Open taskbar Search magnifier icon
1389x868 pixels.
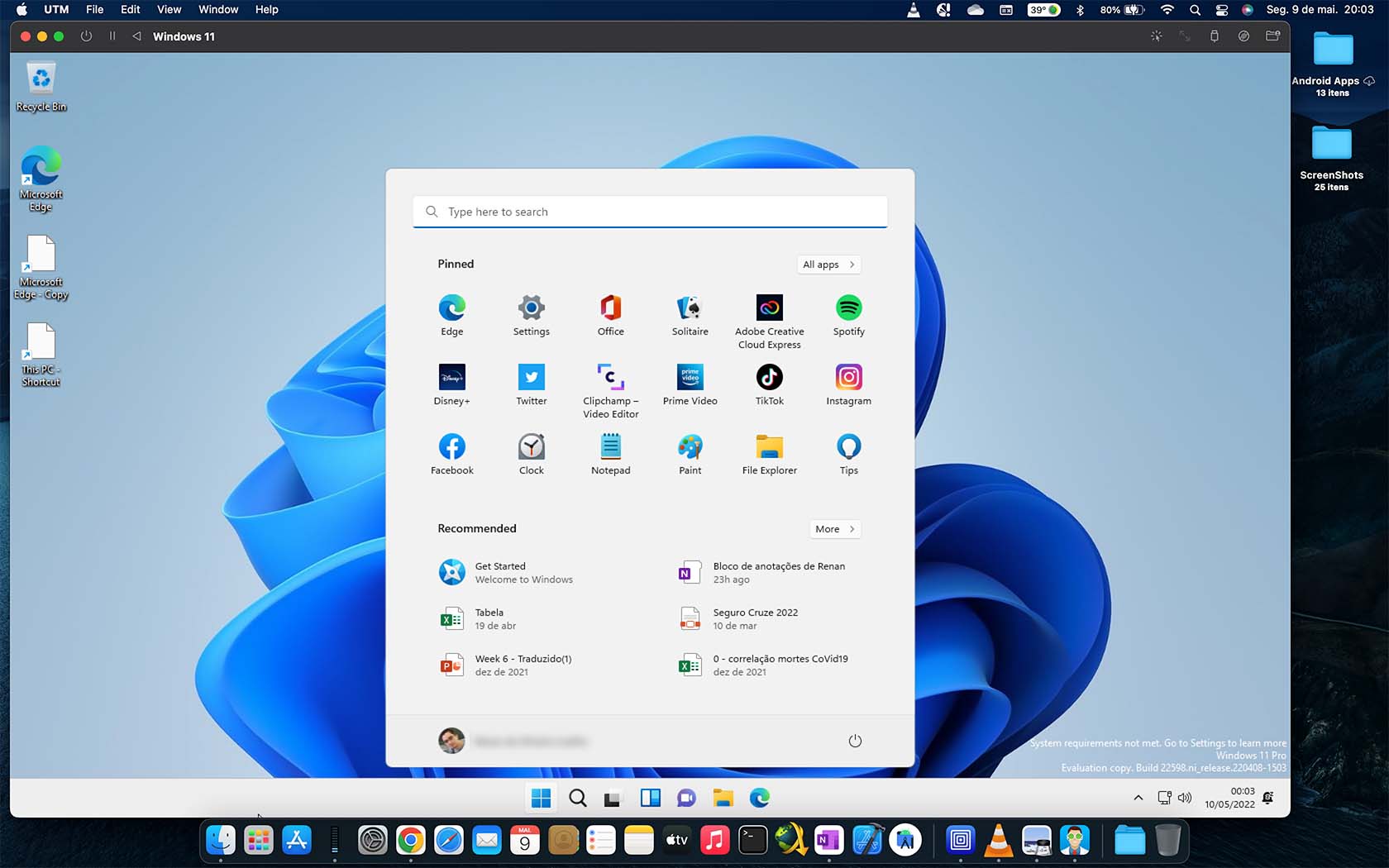(578, 798)
